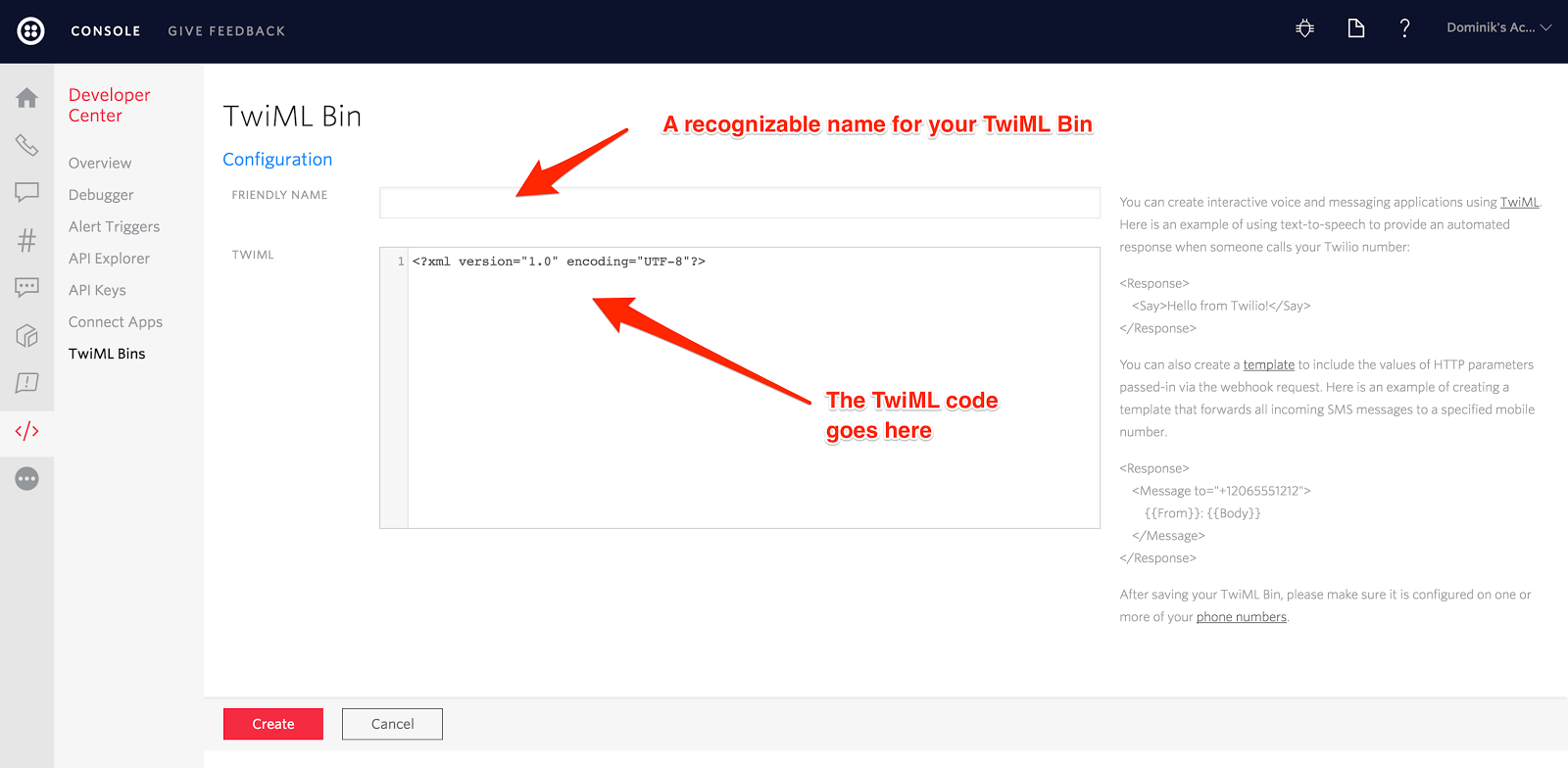Image resolution: width=1568 pixels, height=768 pixels.
Task: Go to CONSOLE in the top bar
Action: click(x=106, y=31)
